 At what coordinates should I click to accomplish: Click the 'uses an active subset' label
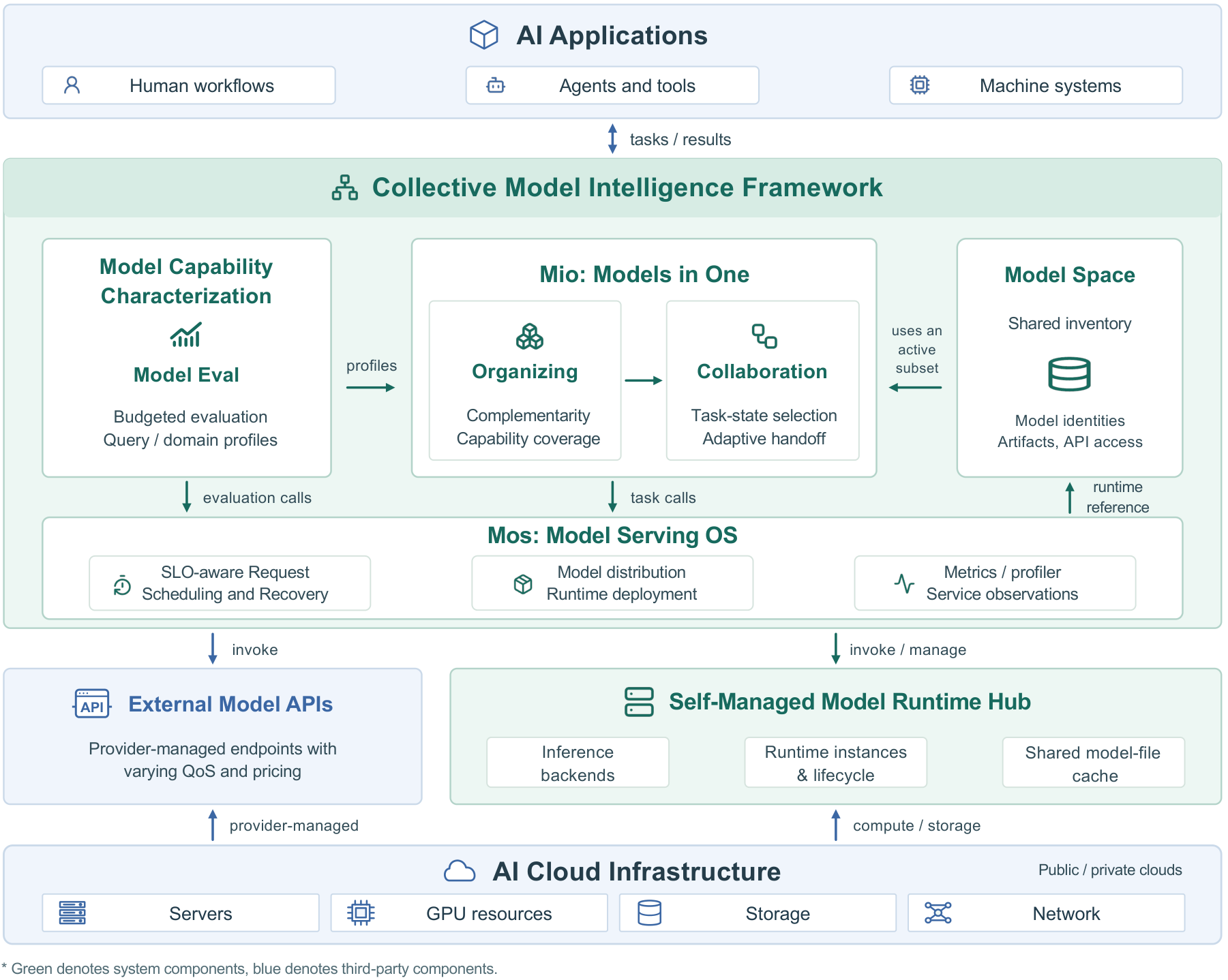916,350
